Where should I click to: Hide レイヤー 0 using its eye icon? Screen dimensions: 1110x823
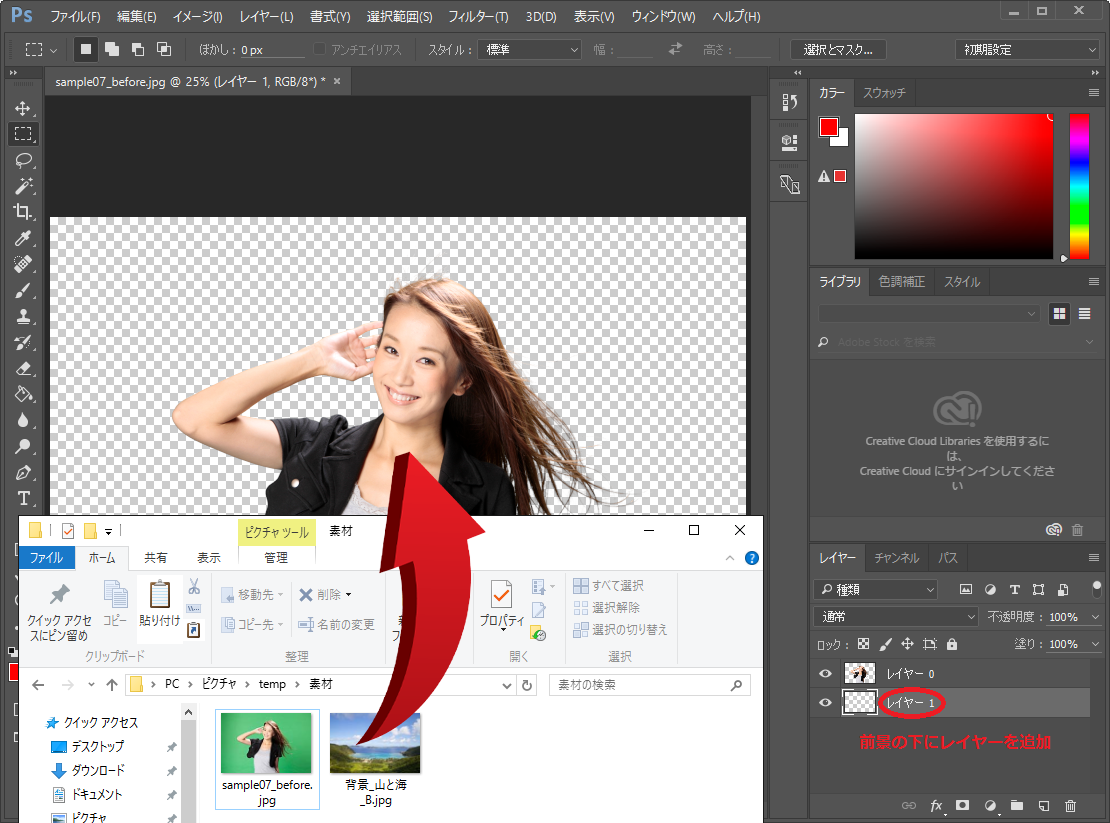(x=826, y=674)
